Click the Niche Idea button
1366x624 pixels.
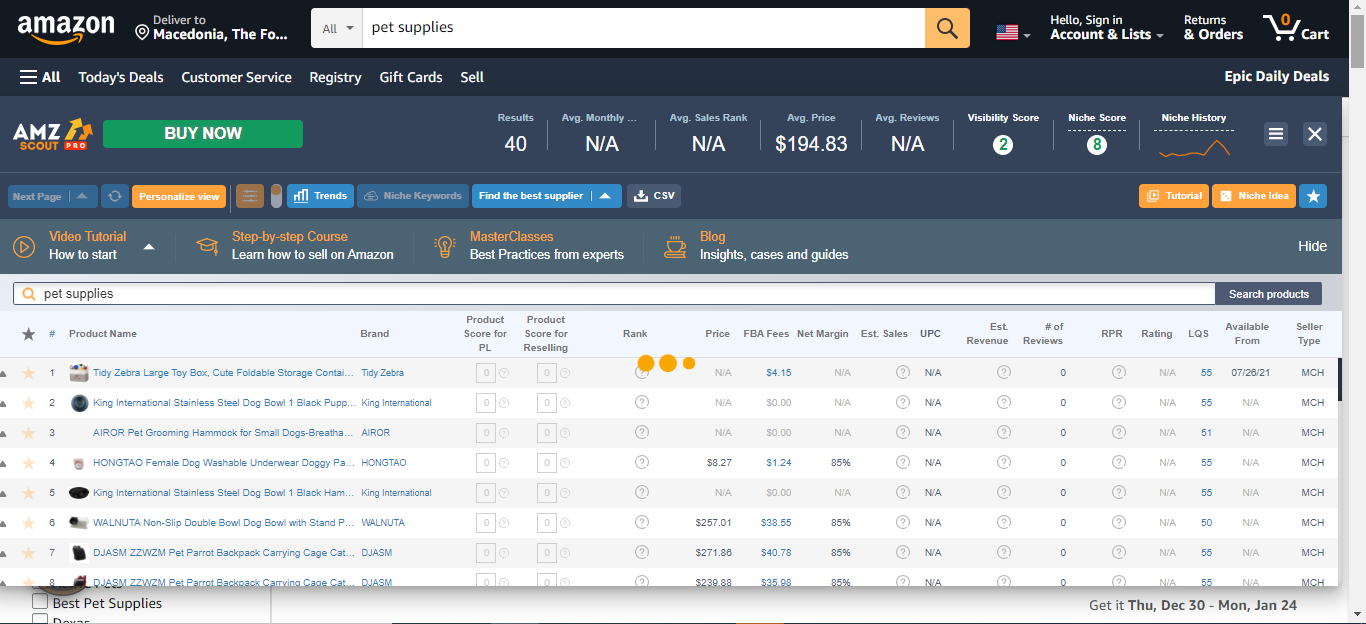[1254, 196]
